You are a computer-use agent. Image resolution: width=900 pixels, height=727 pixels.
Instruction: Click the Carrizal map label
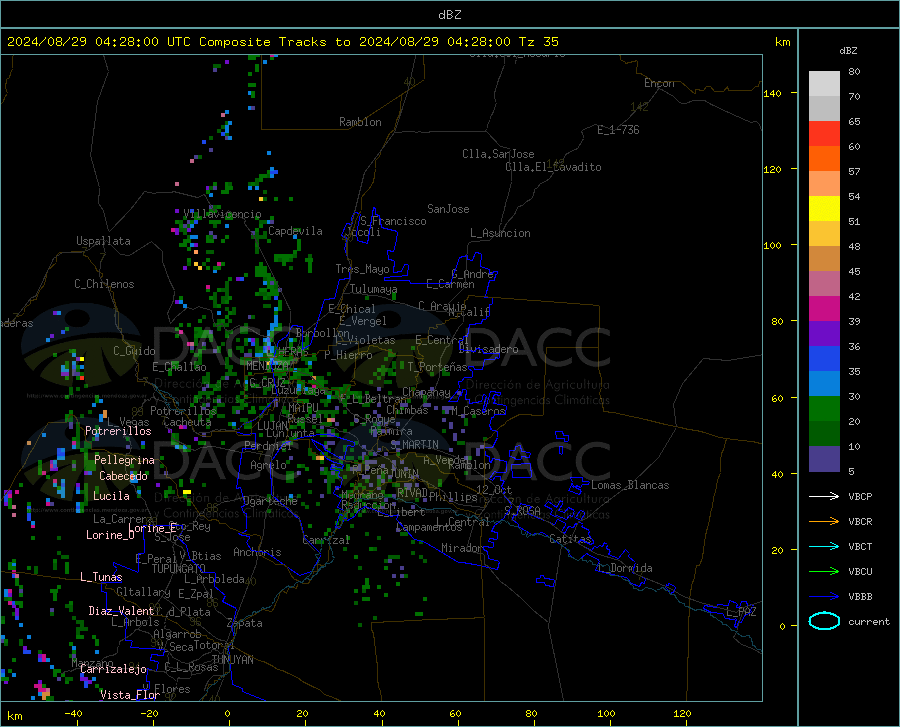point(326,540)
